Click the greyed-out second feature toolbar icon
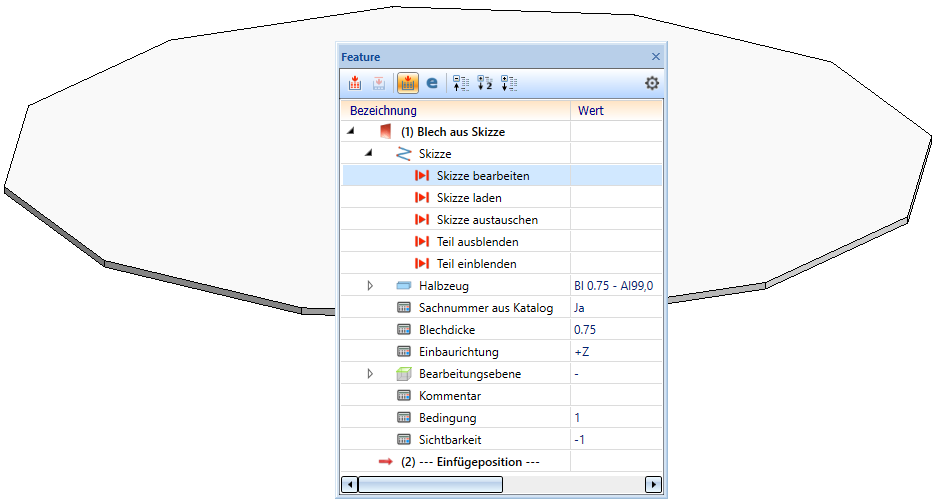Viewport: 938px width, 503px height. pos(379,83)
